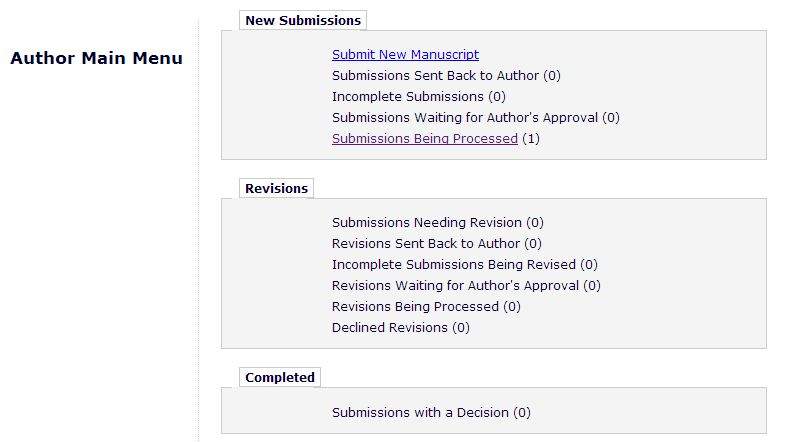Click the Completed section header
Viewport: 796px width, 442px height.
[x=280, y=377]
